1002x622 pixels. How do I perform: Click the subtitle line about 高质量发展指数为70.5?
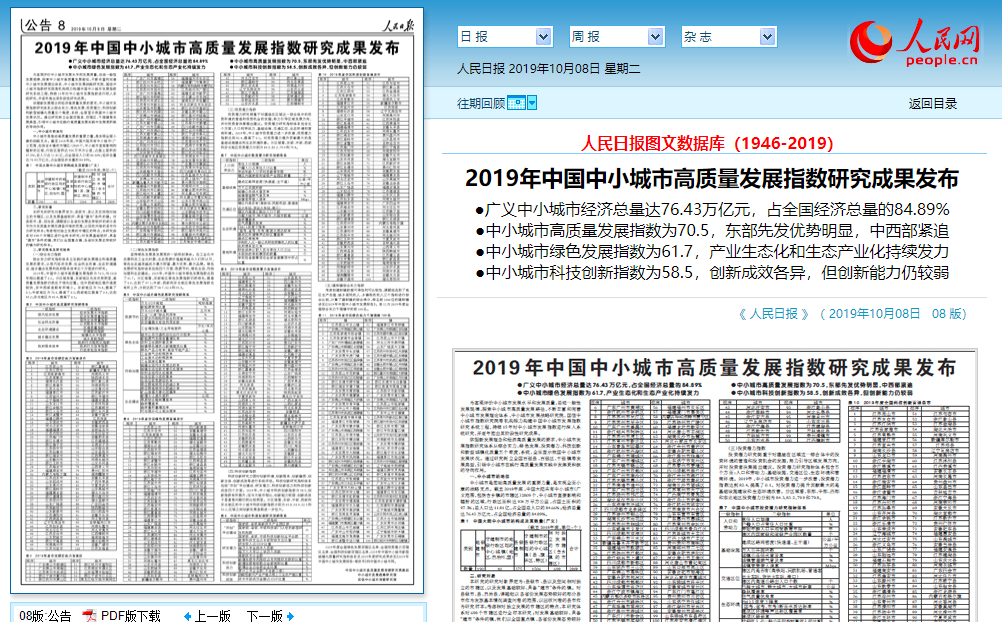point(712,230)
